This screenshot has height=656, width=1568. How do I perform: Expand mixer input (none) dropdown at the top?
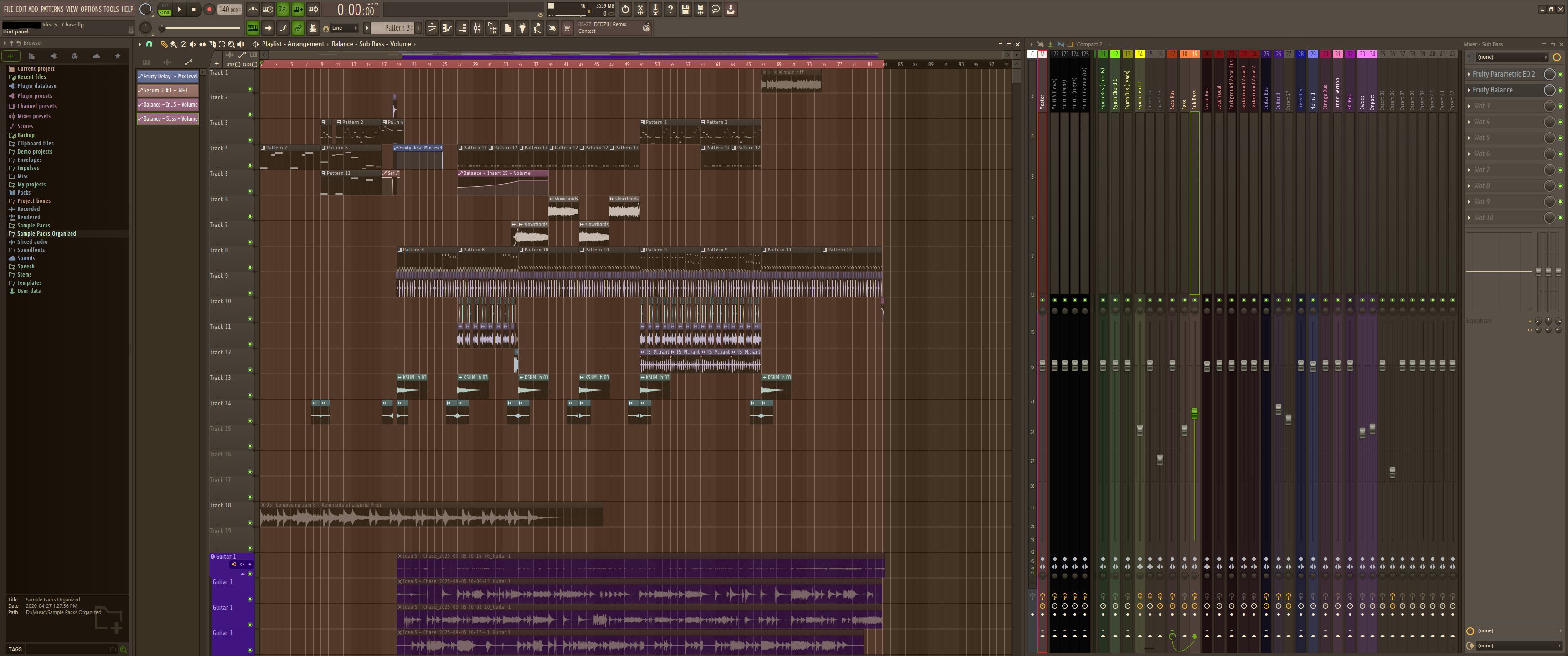click(x=1512, y=57)
